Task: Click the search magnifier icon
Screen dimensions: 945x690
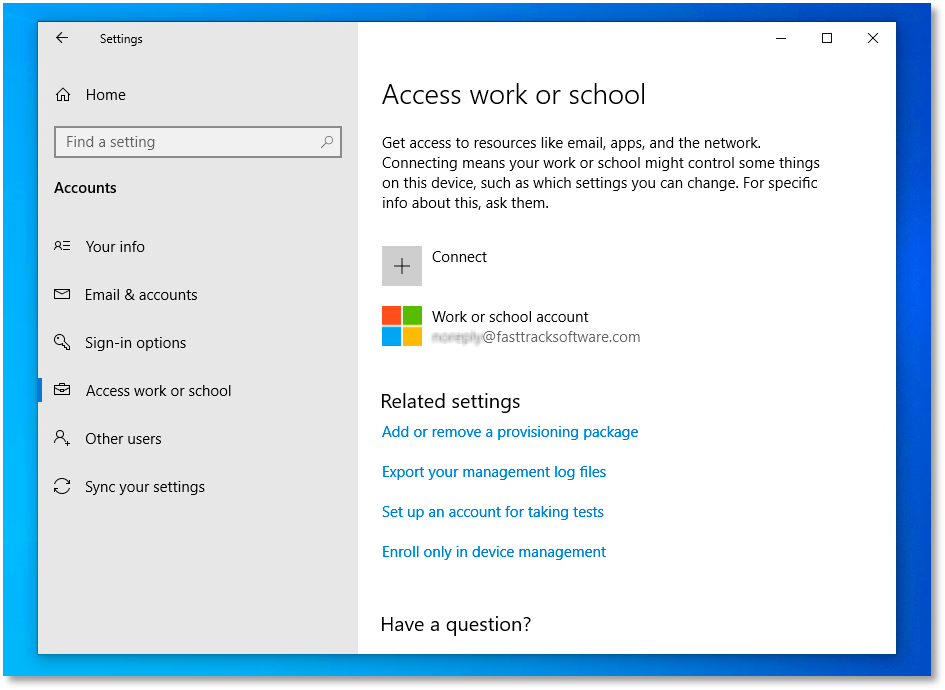Action: 327,142
